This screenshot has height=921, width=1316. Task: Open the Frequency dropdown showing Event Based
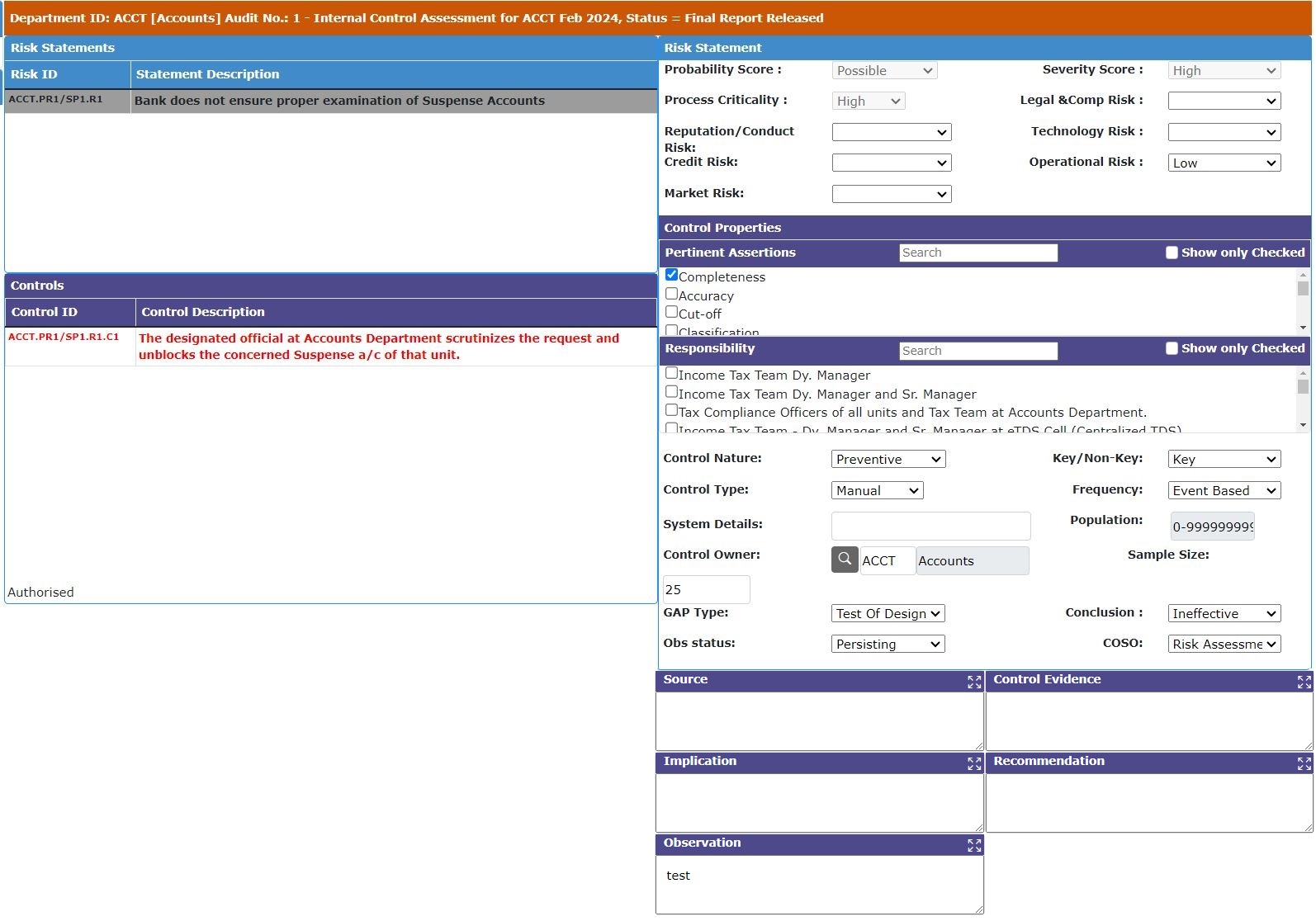click(1224, 490)
